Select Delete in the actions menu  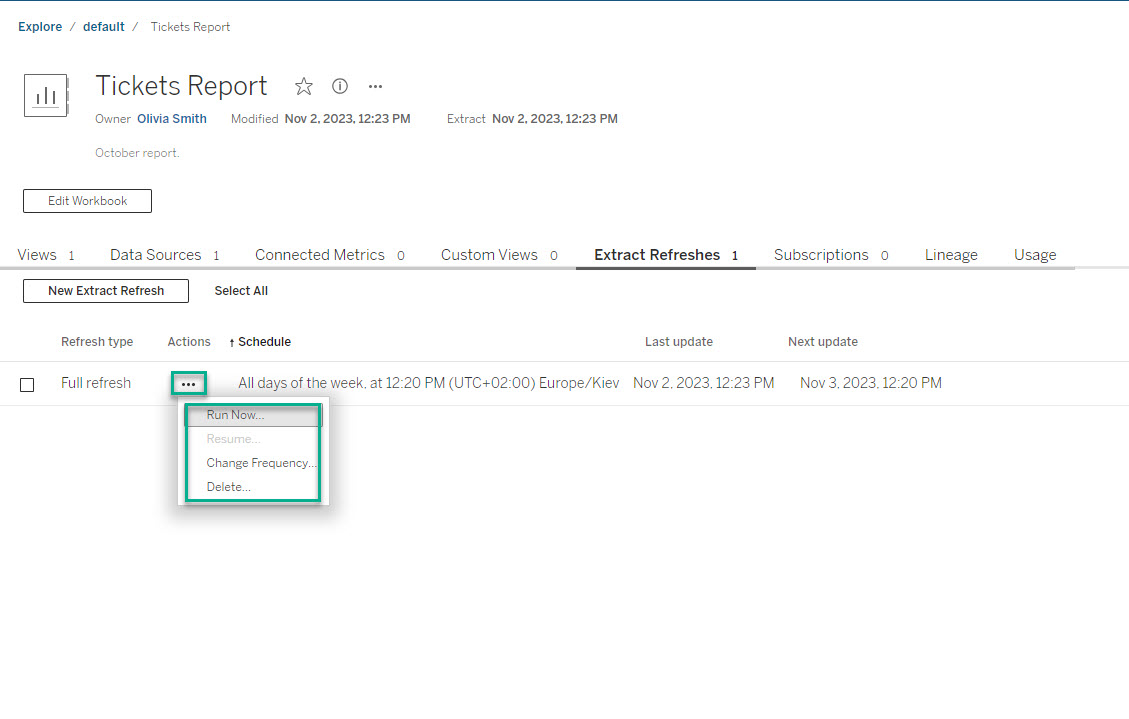pos(228,487)
